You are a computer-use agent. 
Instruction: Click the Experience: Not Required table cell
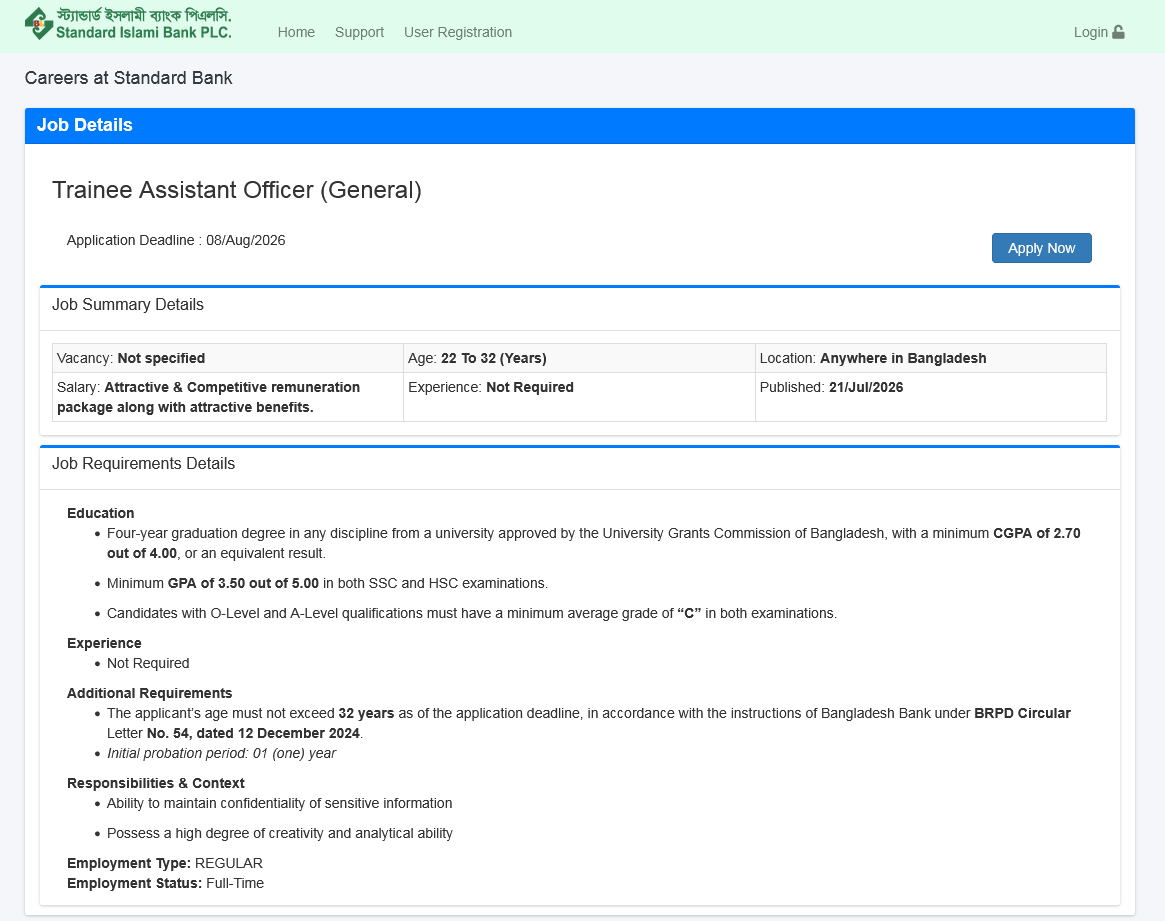tap(579, 397)
